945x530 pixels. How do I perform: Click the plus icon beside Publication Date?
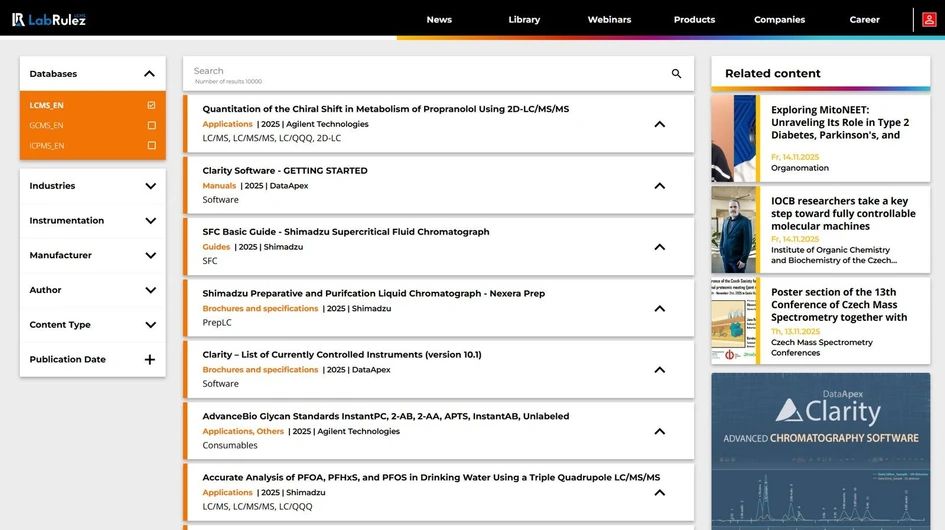coord(150,360)
